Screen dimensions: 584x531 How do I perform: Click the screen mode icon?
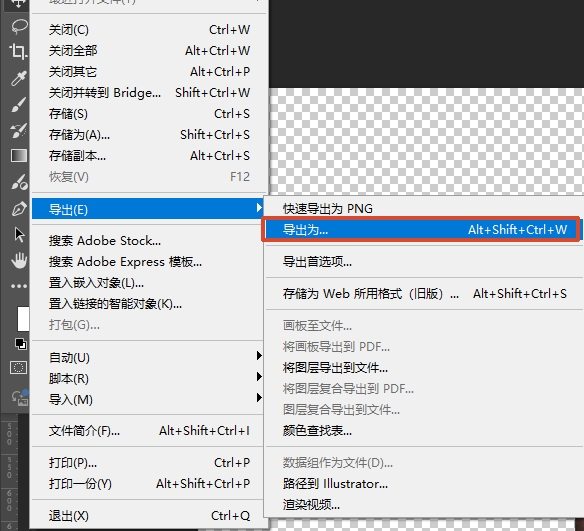19,398
